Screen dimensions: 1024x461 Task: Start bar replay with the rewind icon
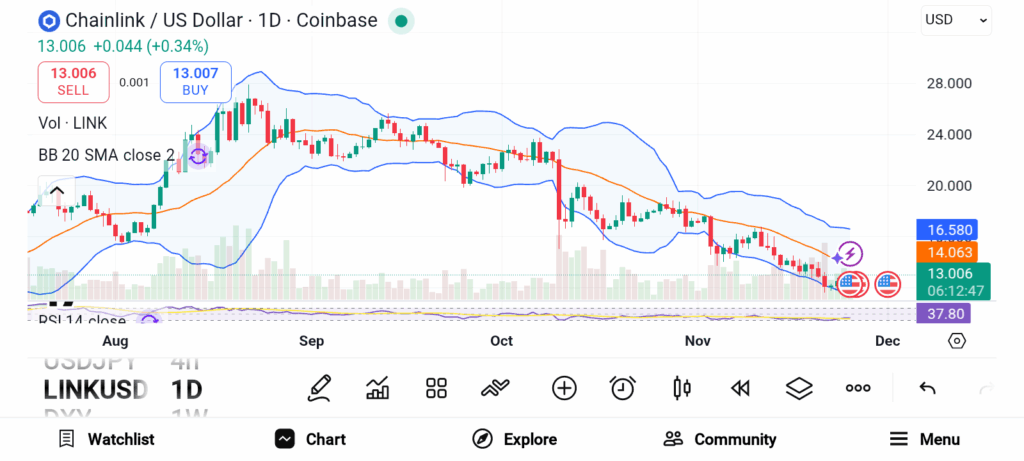[740, 388]
